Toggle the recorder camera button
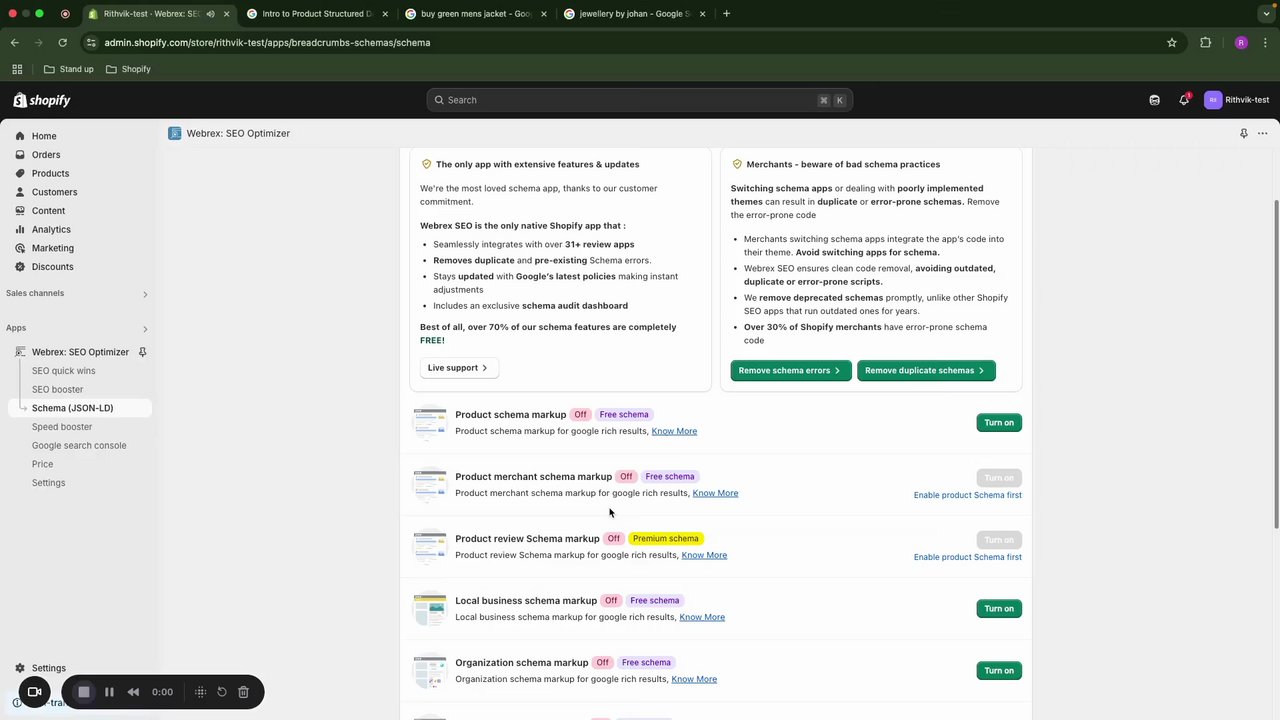The width and height of the screenshot is (1280, 720). 34,692
